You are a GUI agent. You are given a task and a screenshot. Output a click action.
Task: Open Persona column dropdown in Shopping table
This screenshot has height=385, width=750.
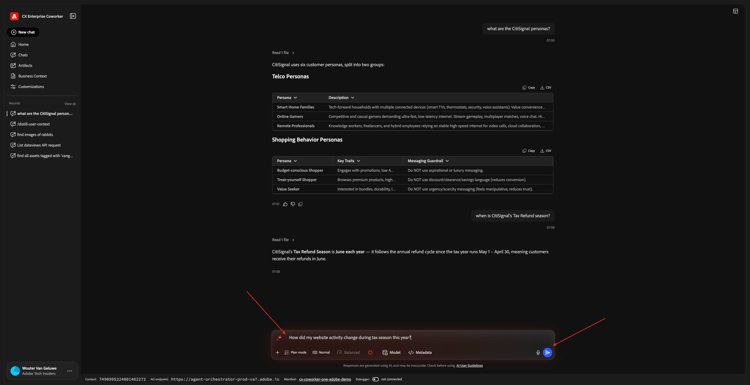point(295,161)
